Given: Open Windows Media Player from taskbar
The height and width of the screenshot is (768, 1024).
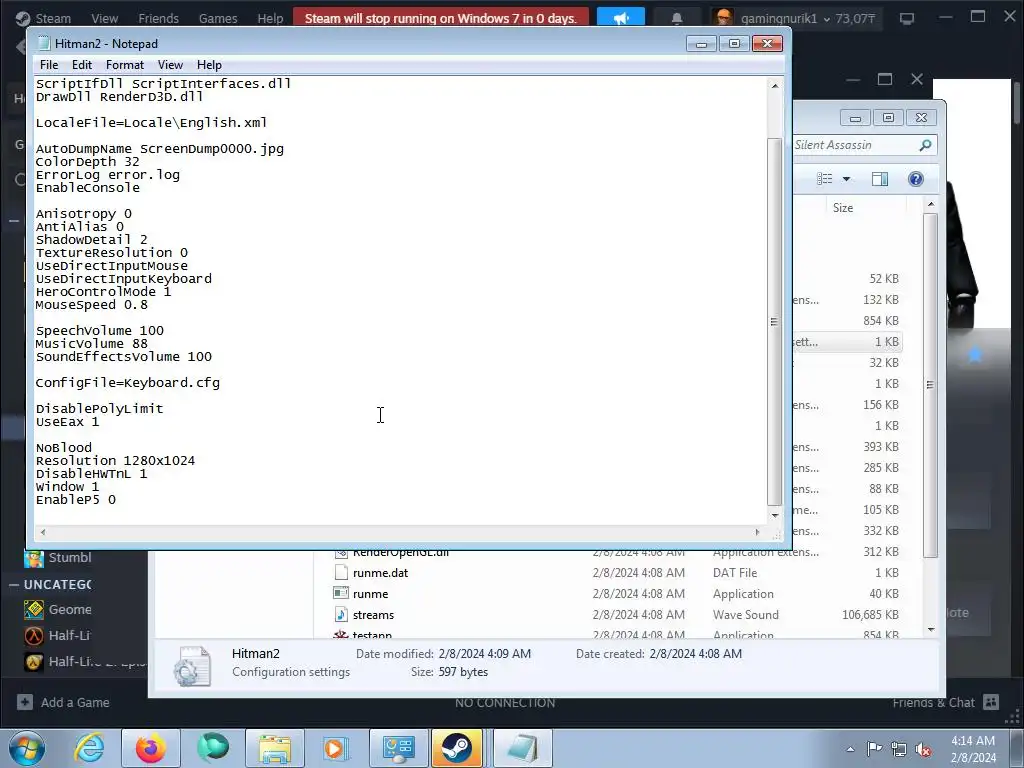Looking at the screenshot, I should 335,748.
